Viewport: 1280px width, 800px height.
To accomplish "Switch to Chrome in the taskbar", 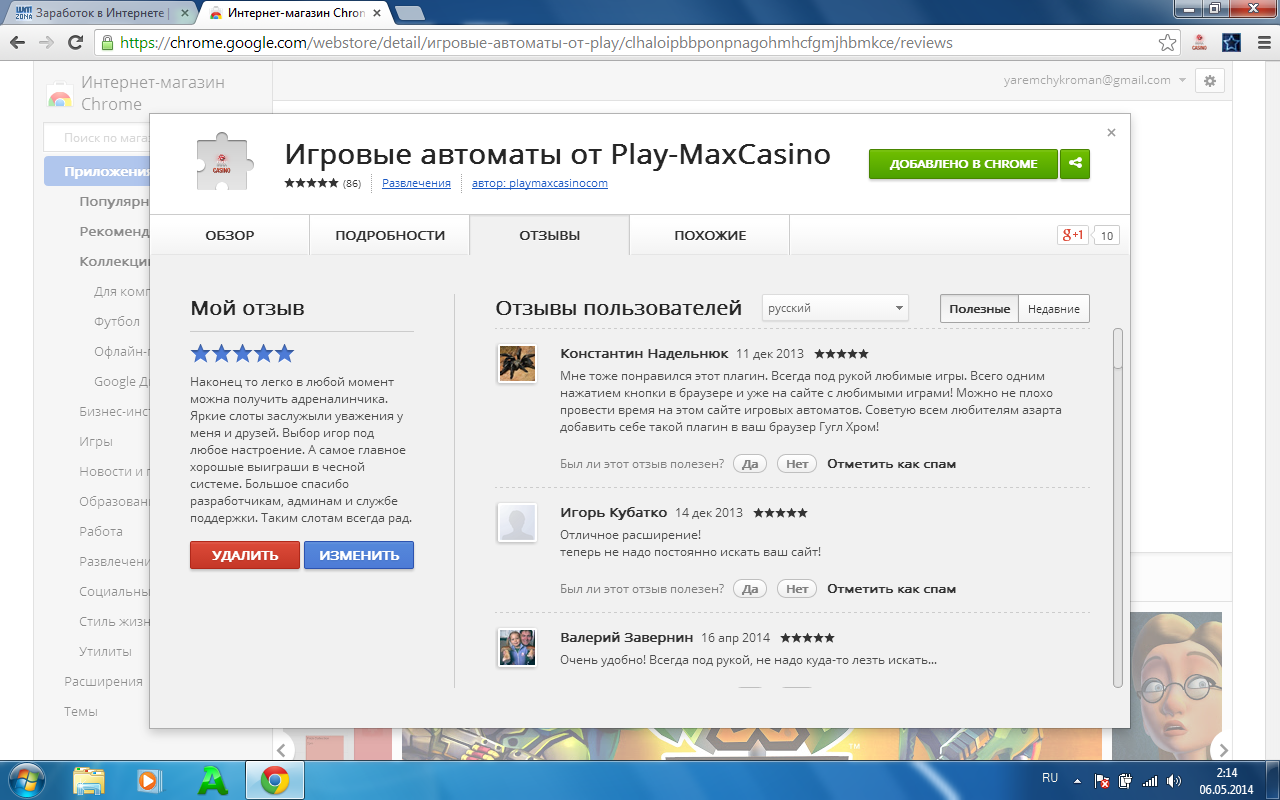I will tap(275, 780).
